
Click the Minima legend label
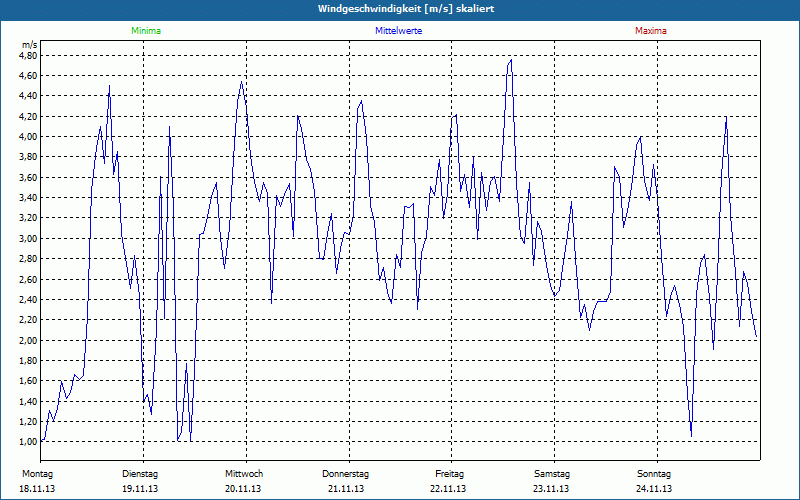pyautogui.click(x=146, y=31)
